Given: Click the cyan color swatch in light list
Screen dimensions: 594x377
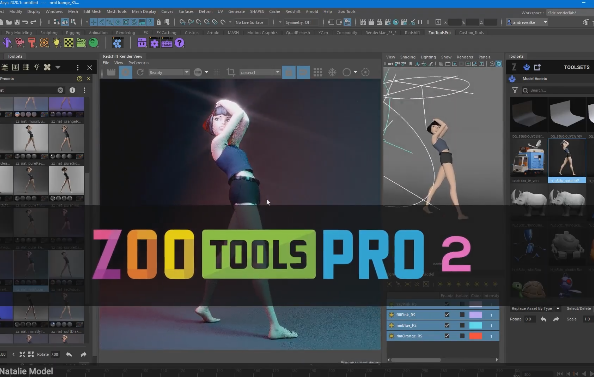Looking at the screenshot, I should click(x=475, y=325).
